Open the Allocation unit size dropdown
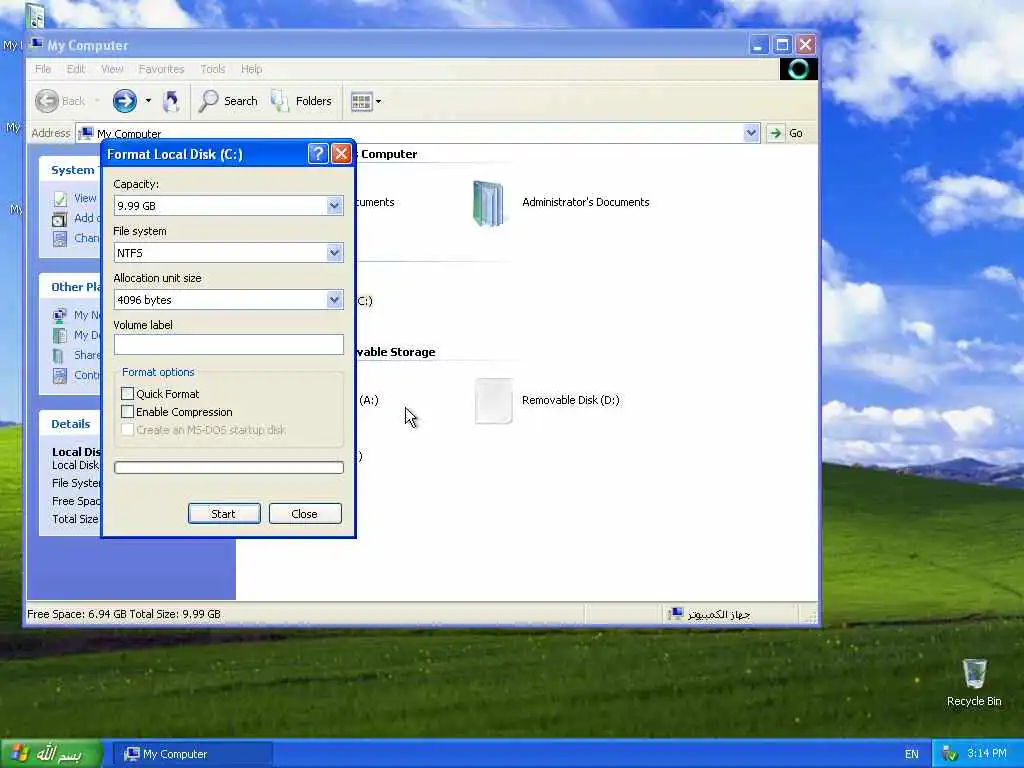The image size is (1024, 768). (334, 300)
